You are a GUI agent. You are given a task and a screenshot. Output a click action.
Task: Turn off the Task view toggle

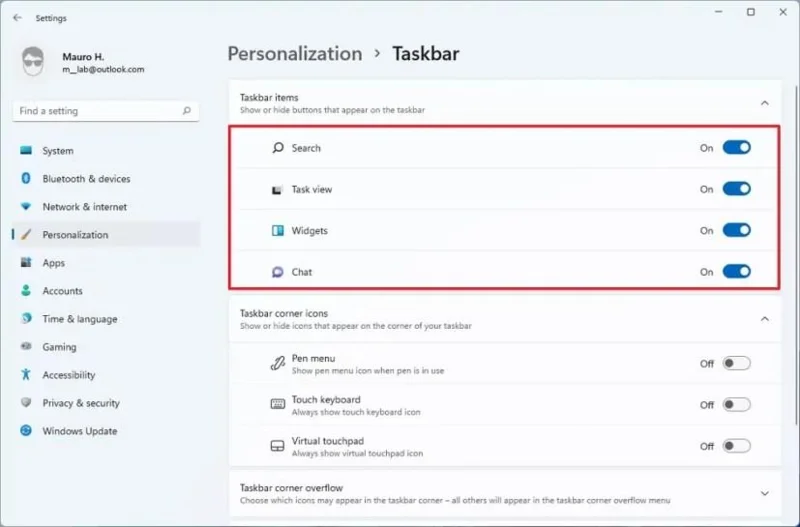pos(737,189)
